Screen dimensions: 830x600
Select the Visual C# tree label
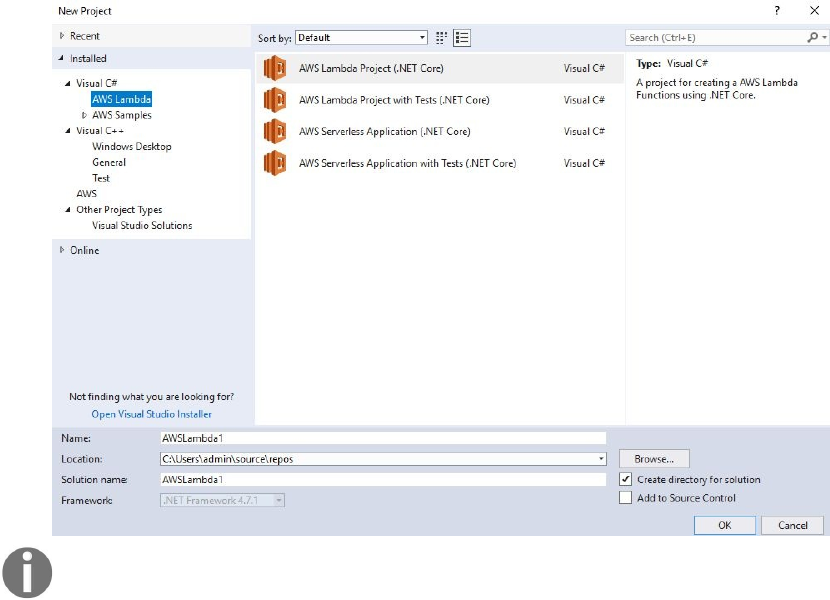pyautogui.click(x=96, y=83)
